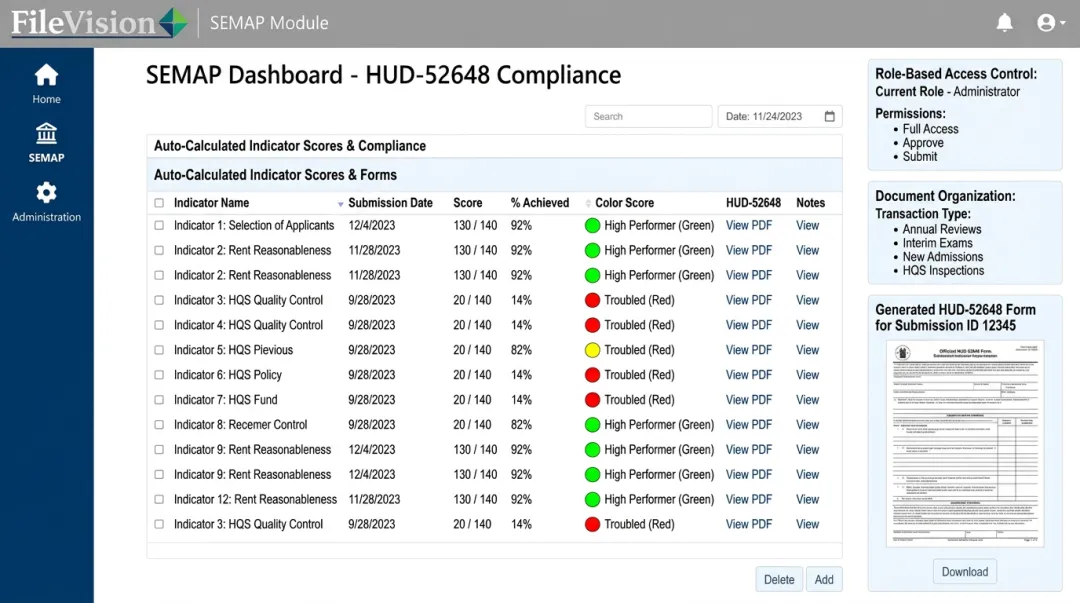Click SEMAP Module title in header
The width and height of the screenshot is (1080, 603).
pyautogui.click(x=269, y=23)
